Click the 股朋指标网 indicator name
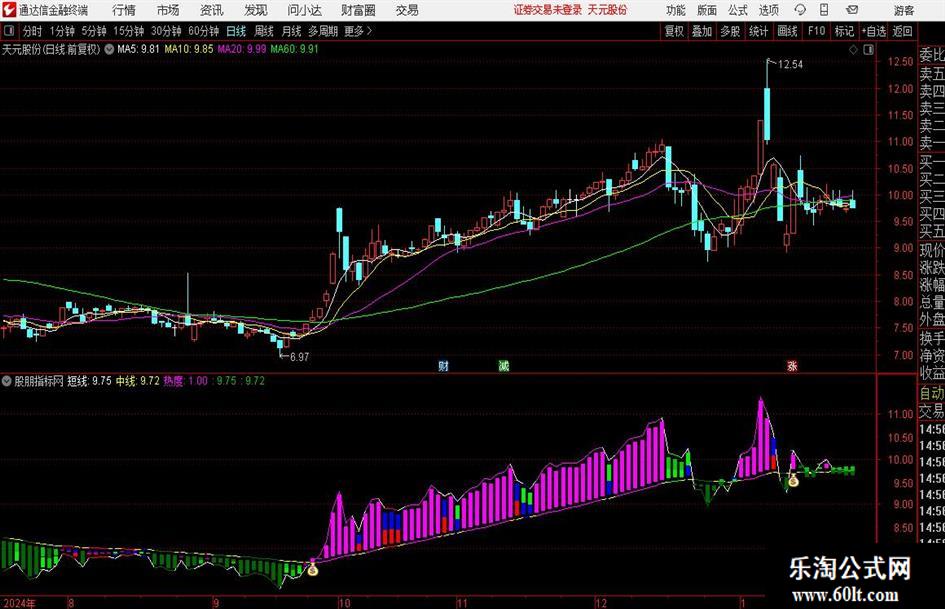 (x=39, y=380)
